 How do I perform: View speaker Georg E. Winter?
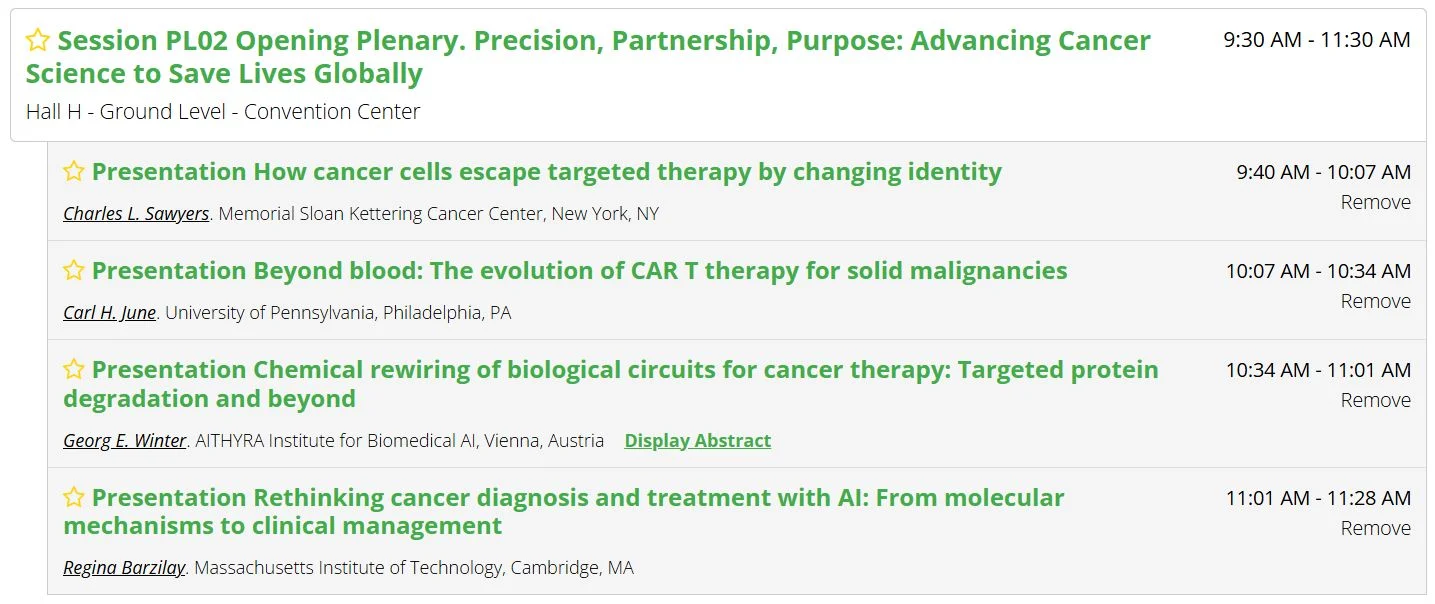[125, 441]
